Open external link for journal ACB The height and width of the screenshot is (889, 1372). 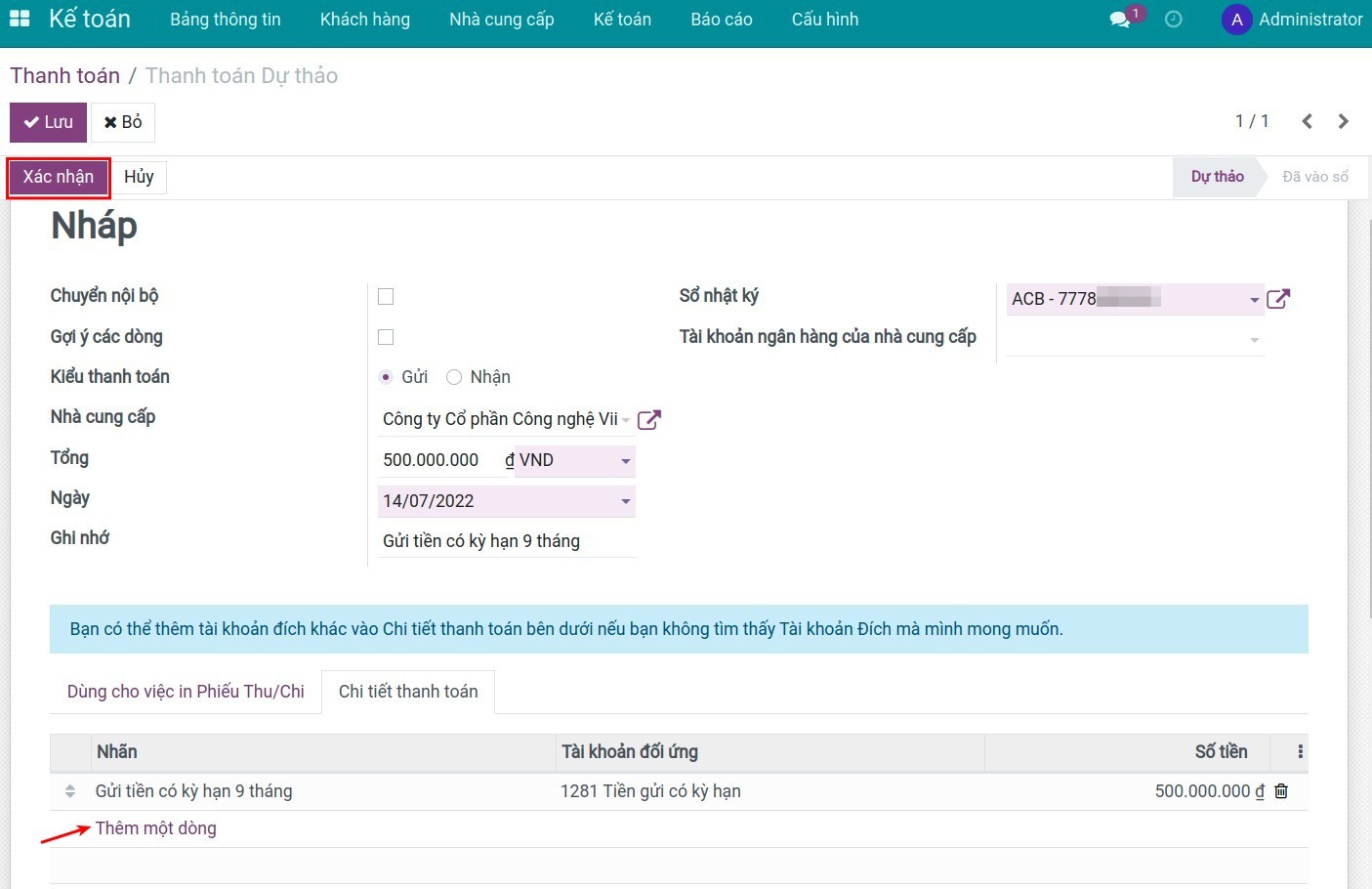coord(1278,299)
